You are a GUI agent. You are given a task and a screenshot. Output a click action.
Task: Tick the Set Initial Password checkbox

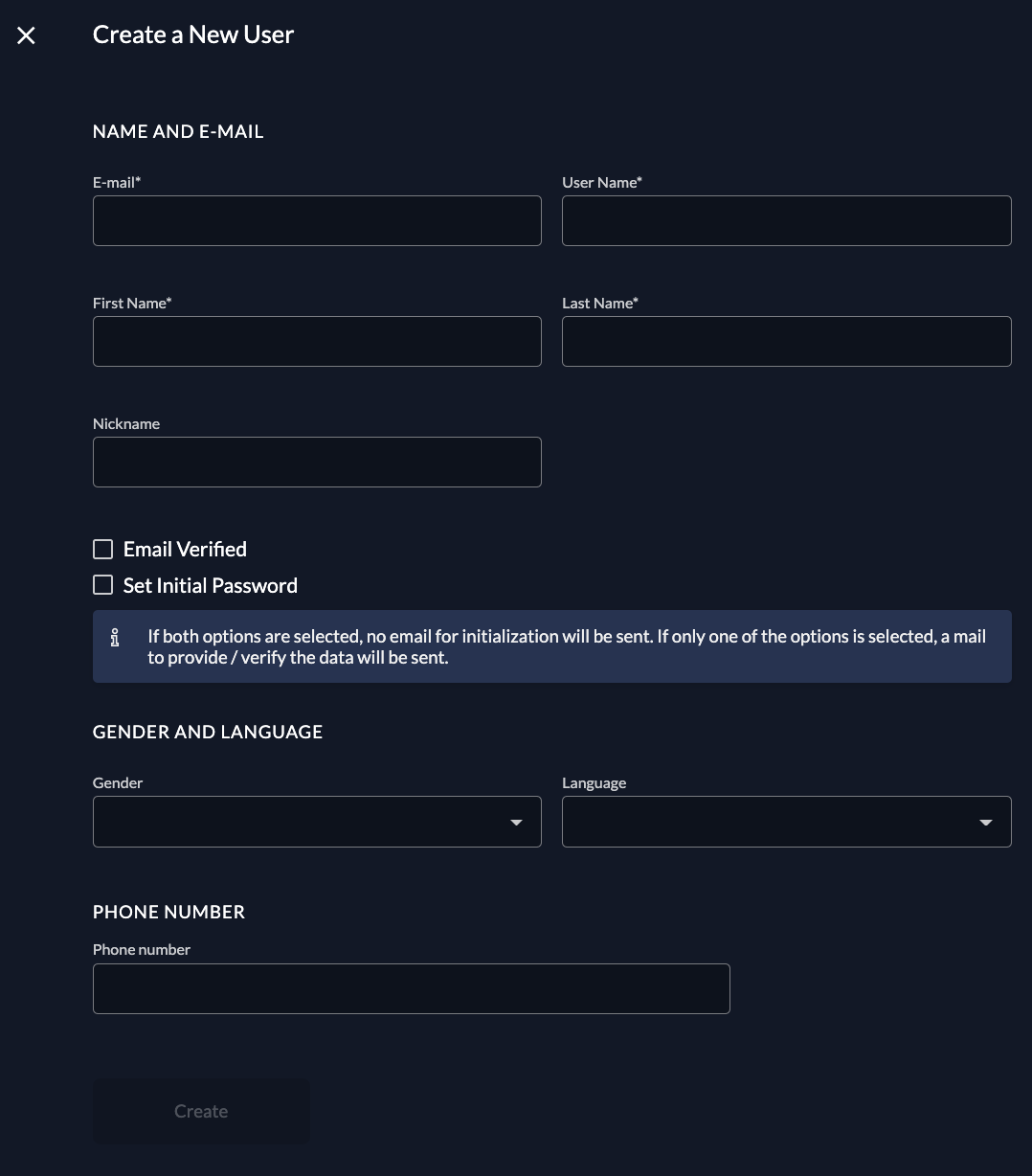click(102, 585)
